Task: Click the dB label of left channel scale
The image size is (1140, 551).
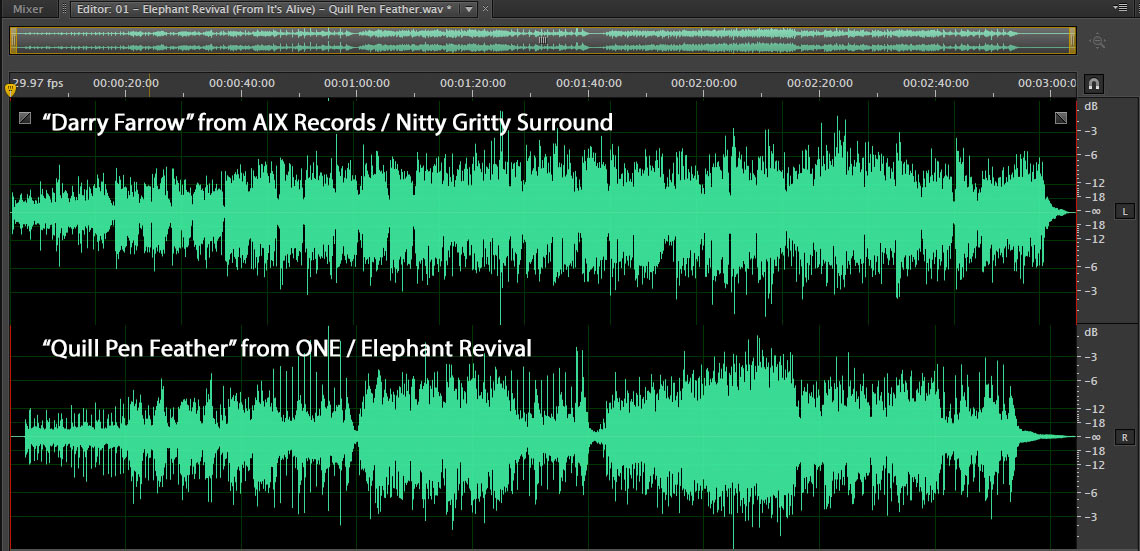Action: coord(1091,106)
